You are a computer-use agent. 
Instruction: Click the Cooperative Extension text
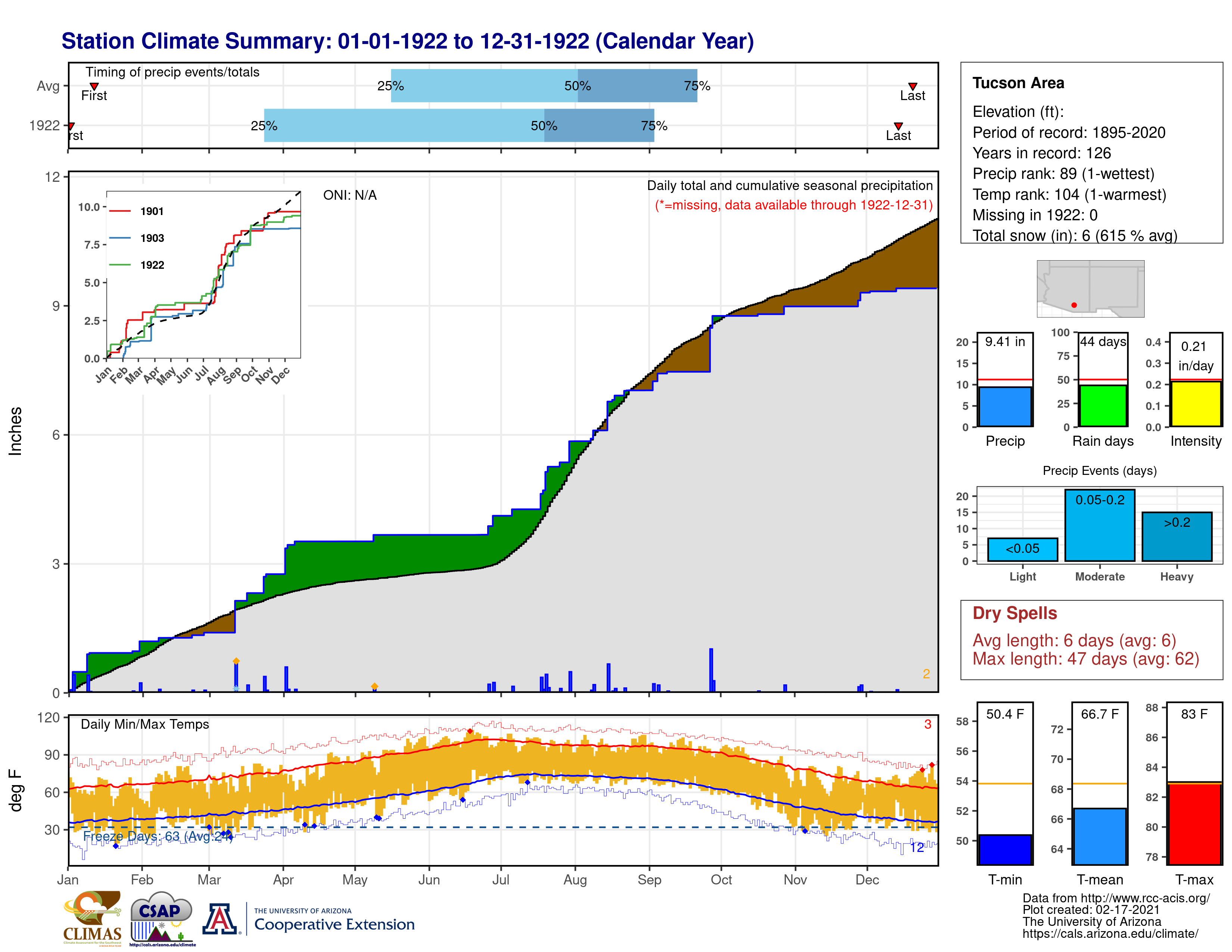point(334,924)
